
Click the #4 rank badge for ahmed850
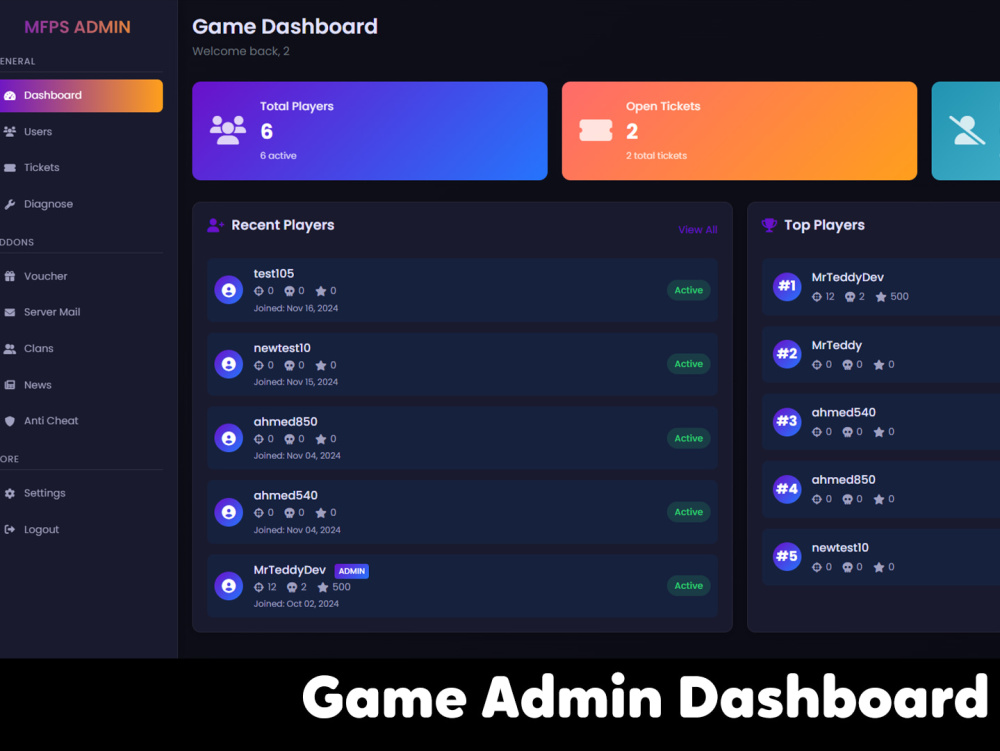point(787,489)
